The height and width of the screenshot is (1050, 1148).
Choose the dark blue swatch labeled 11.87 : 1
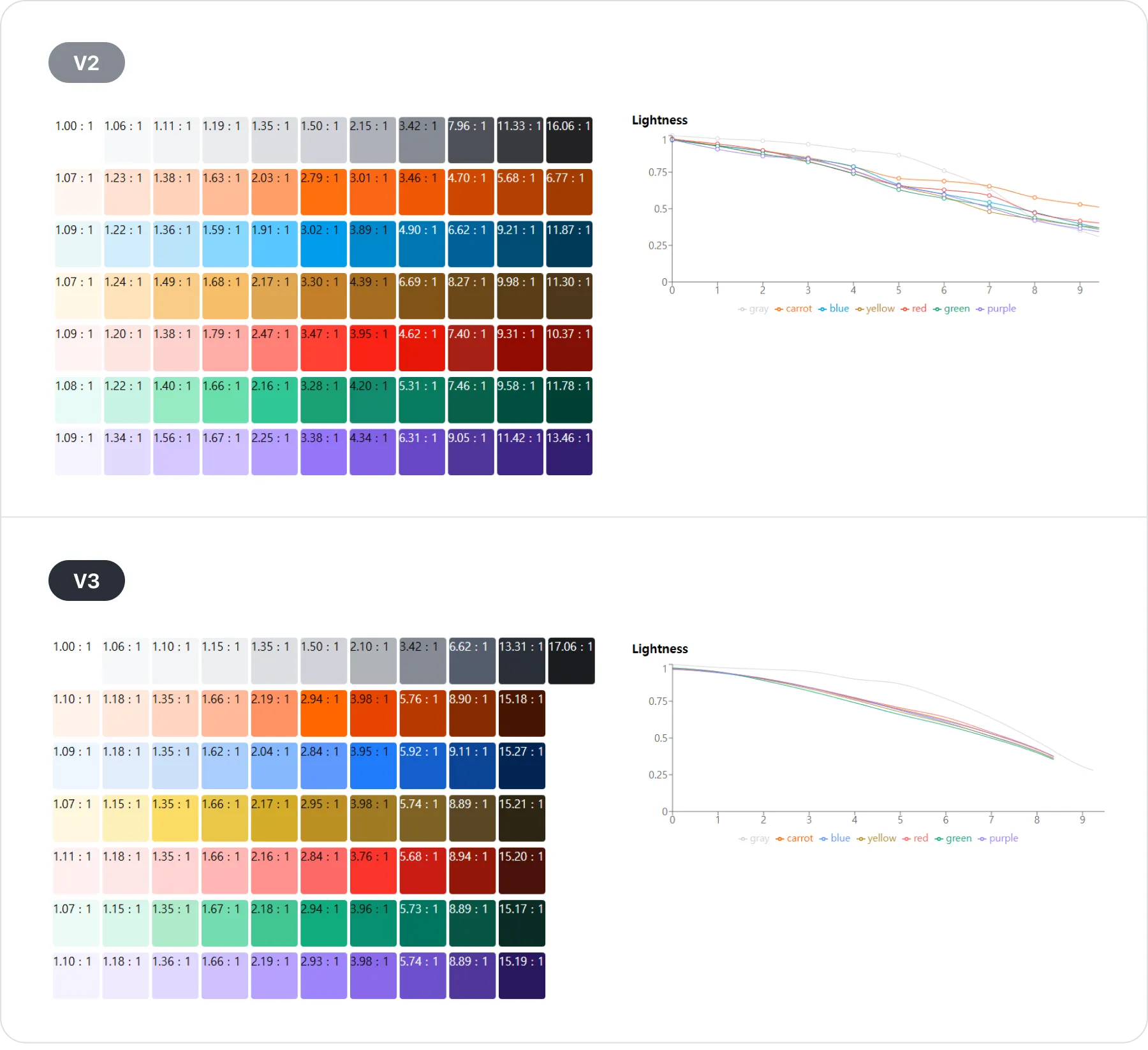click(569, 244)
